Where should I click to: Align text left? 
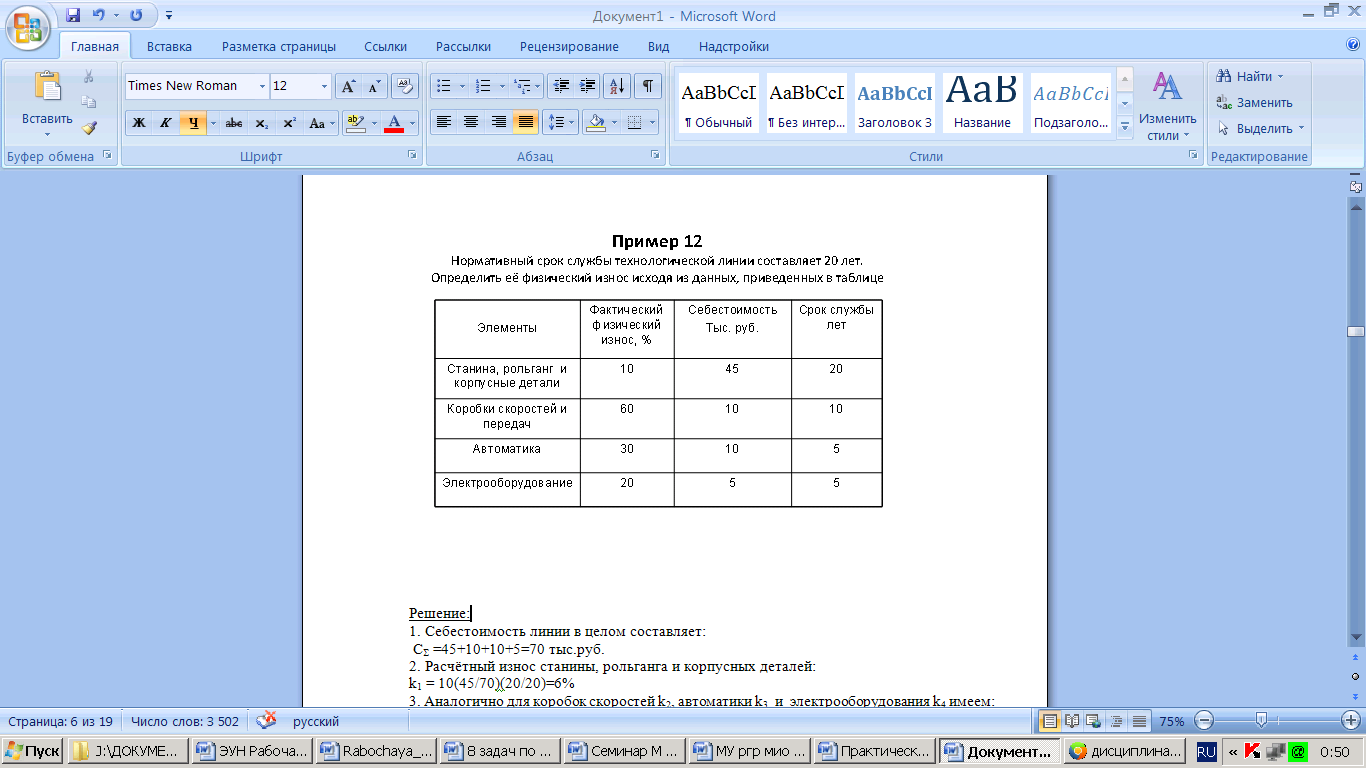443,123
